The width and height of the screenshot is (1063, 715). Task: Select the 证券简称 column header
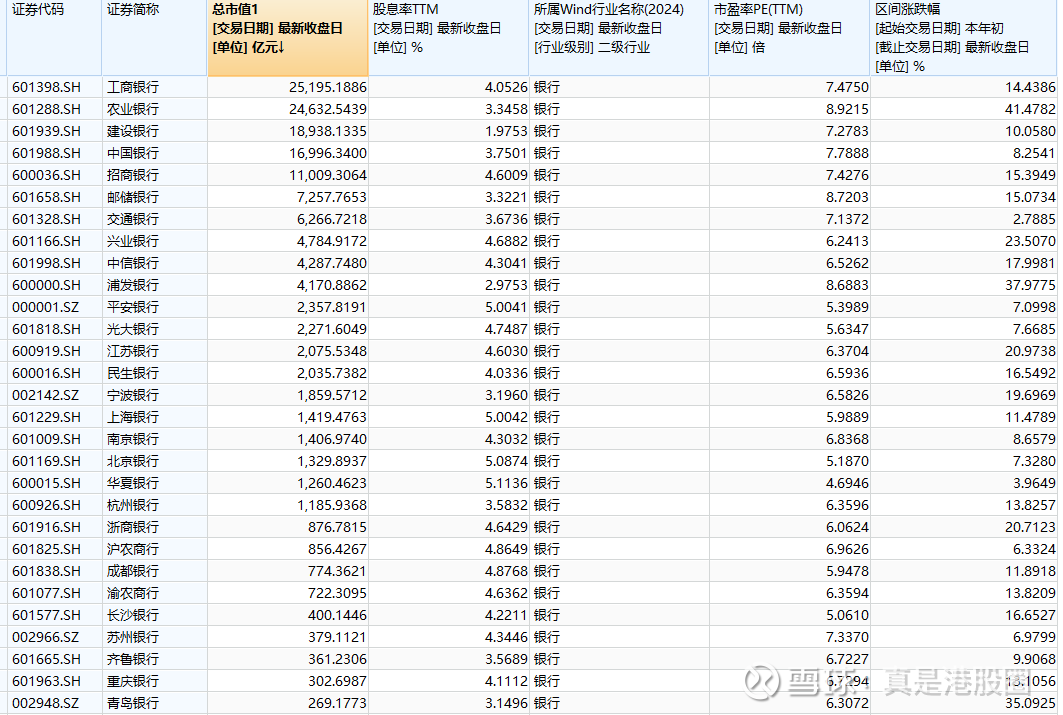point(155,38)
